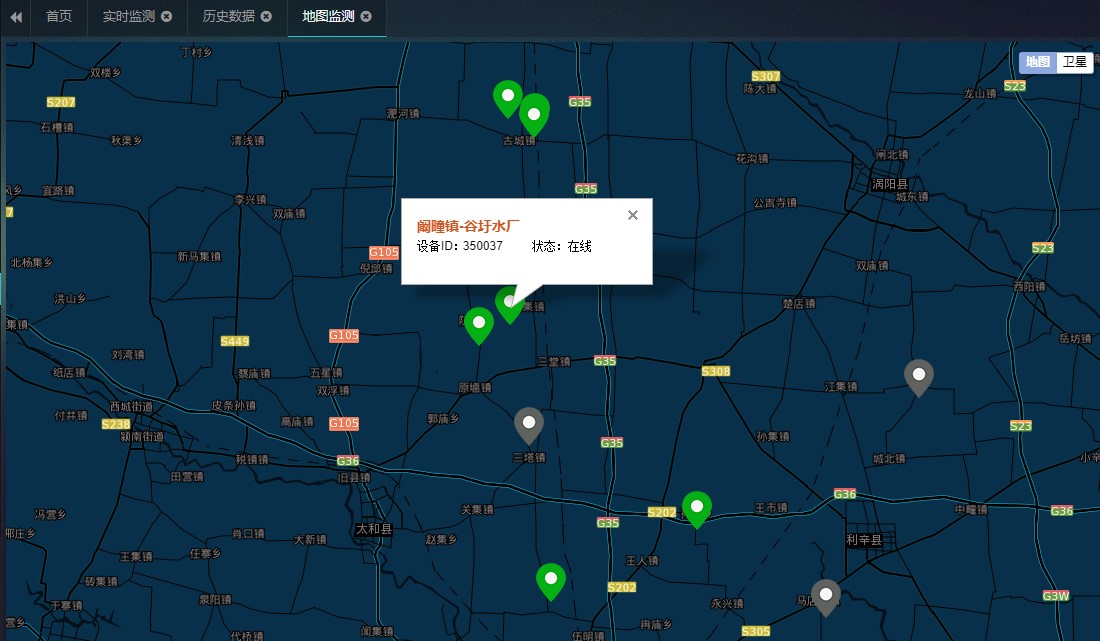Select the 地图 map view mode

click(x=1038, y=62)
